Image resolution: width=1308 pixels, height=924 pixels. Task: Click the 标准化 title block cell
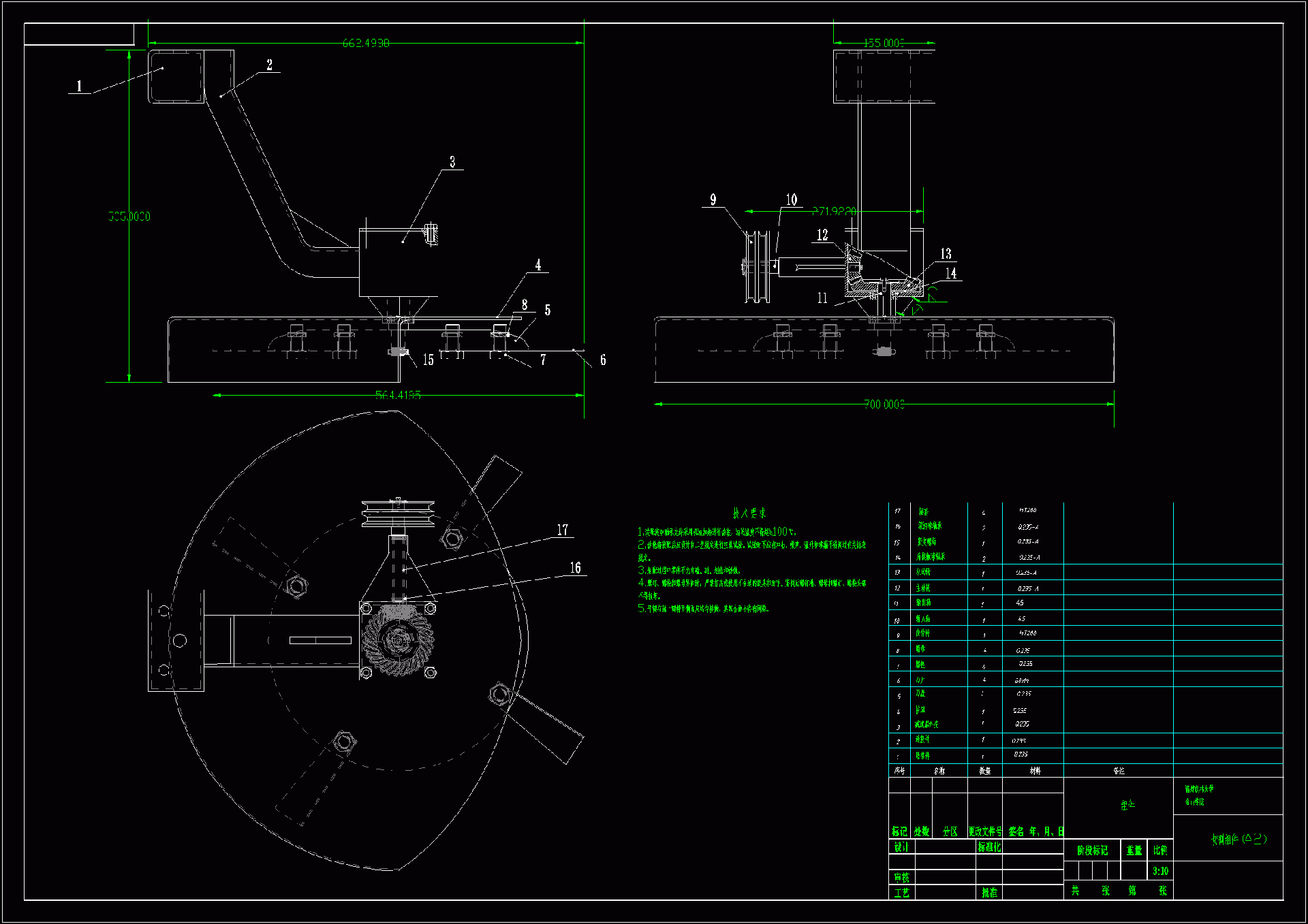tap(989, 847)
